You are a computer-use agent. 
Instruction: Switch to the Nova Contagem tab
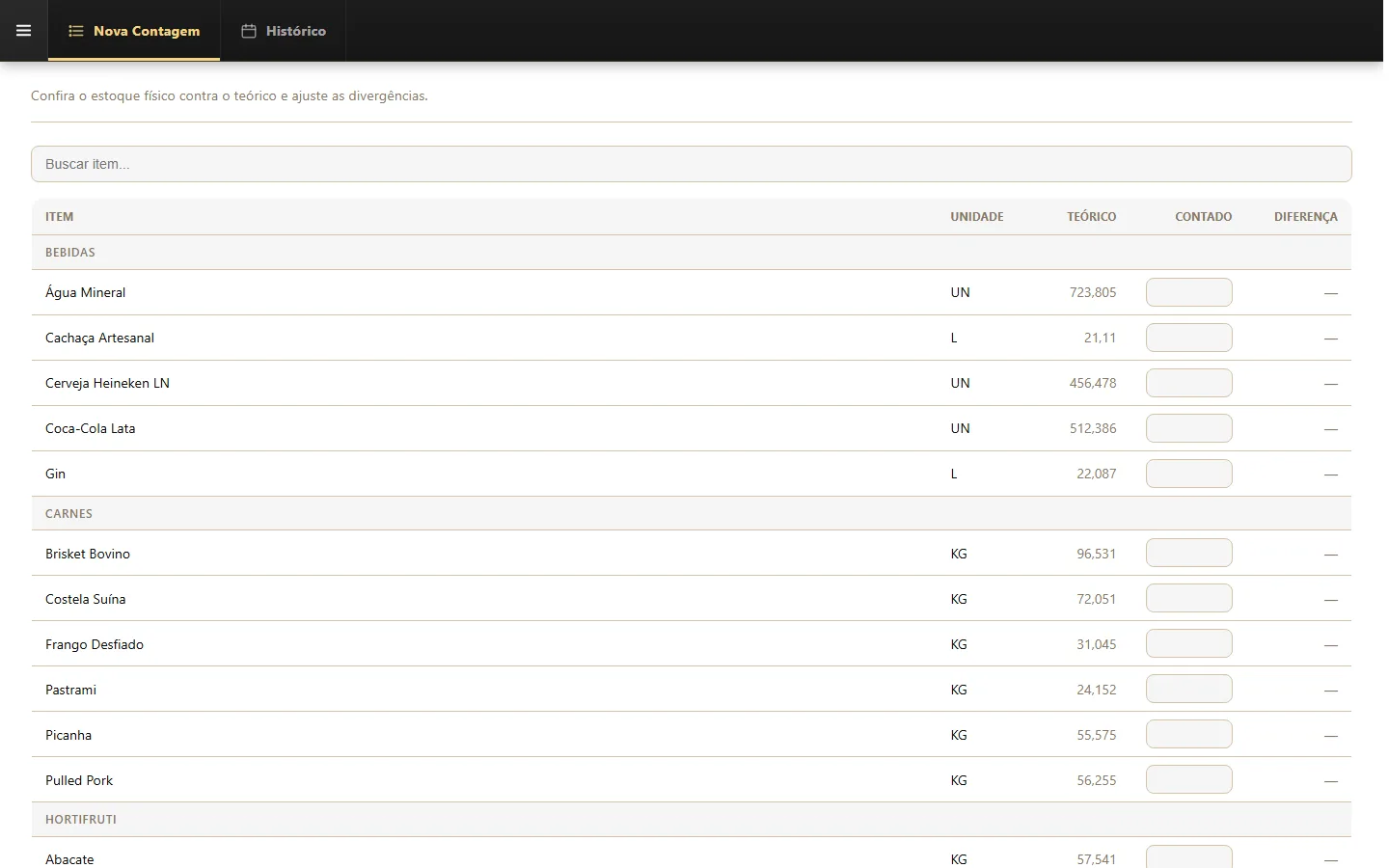(x=134, y=31)
